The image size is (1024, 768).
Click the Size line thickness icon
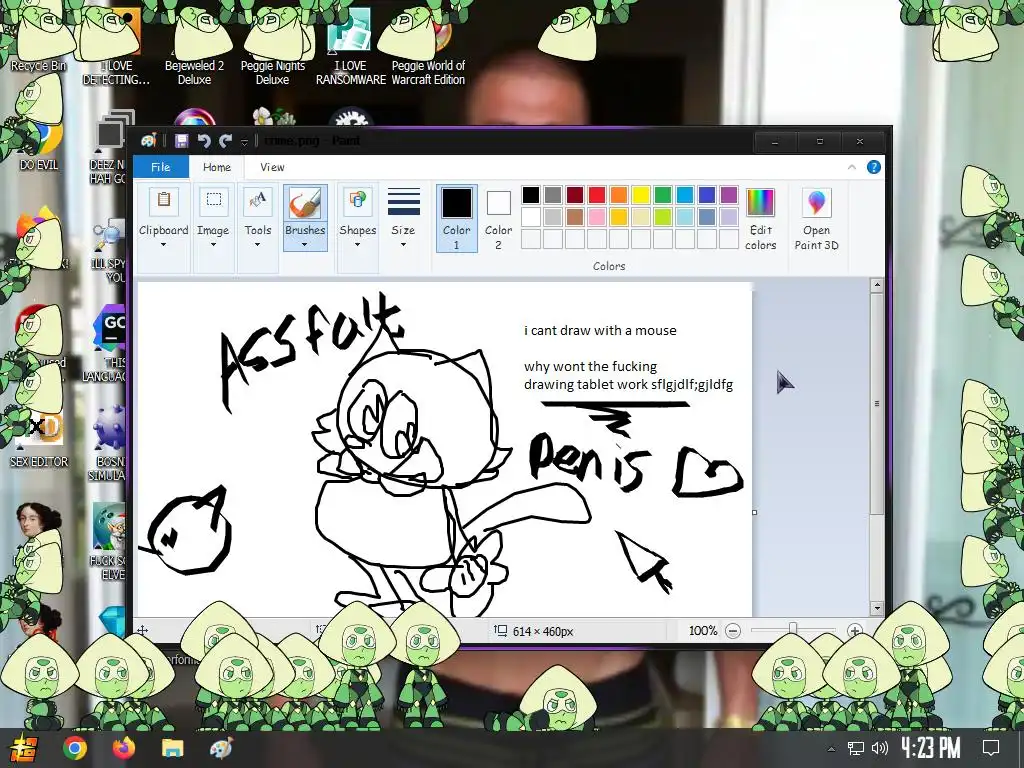[404, 201]
